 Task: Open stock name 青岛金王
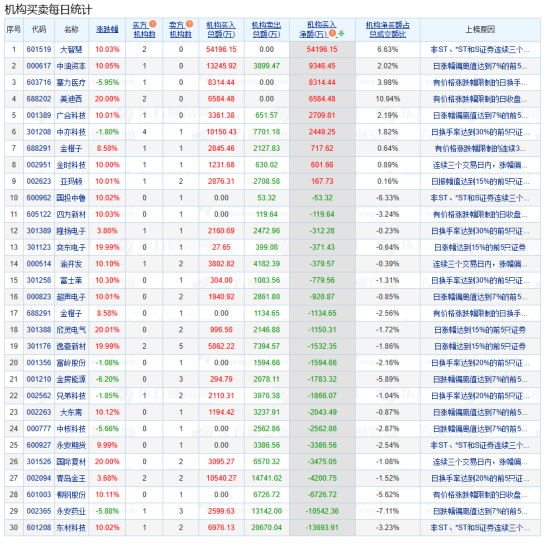coord(71,478)
